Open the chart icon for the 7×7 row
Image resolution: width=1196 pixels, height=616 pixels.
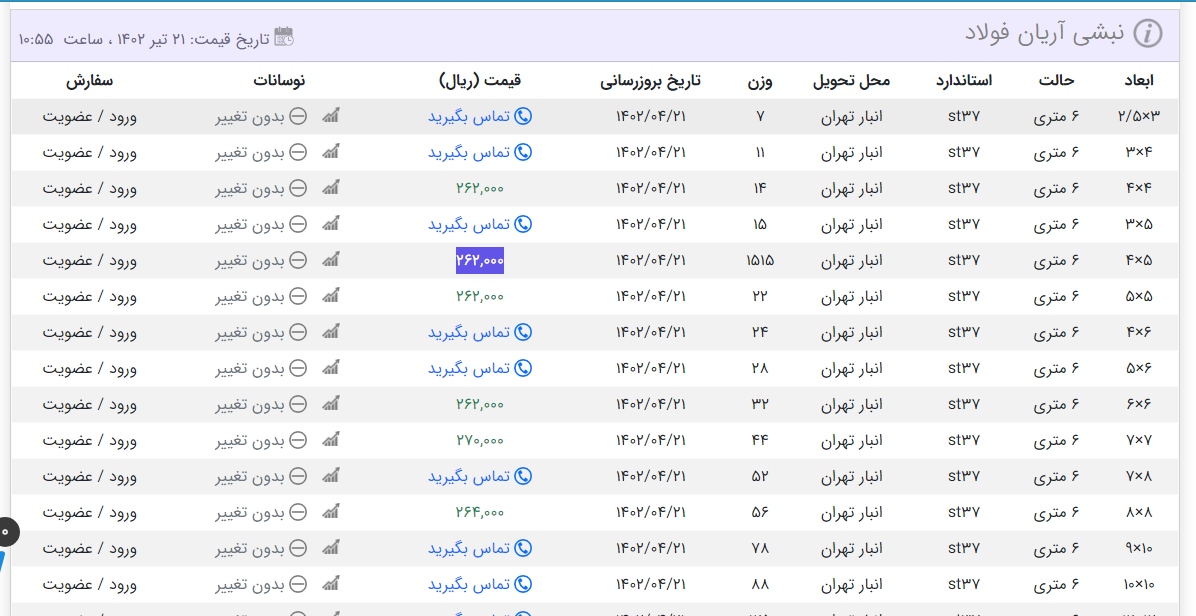(331, 440)
